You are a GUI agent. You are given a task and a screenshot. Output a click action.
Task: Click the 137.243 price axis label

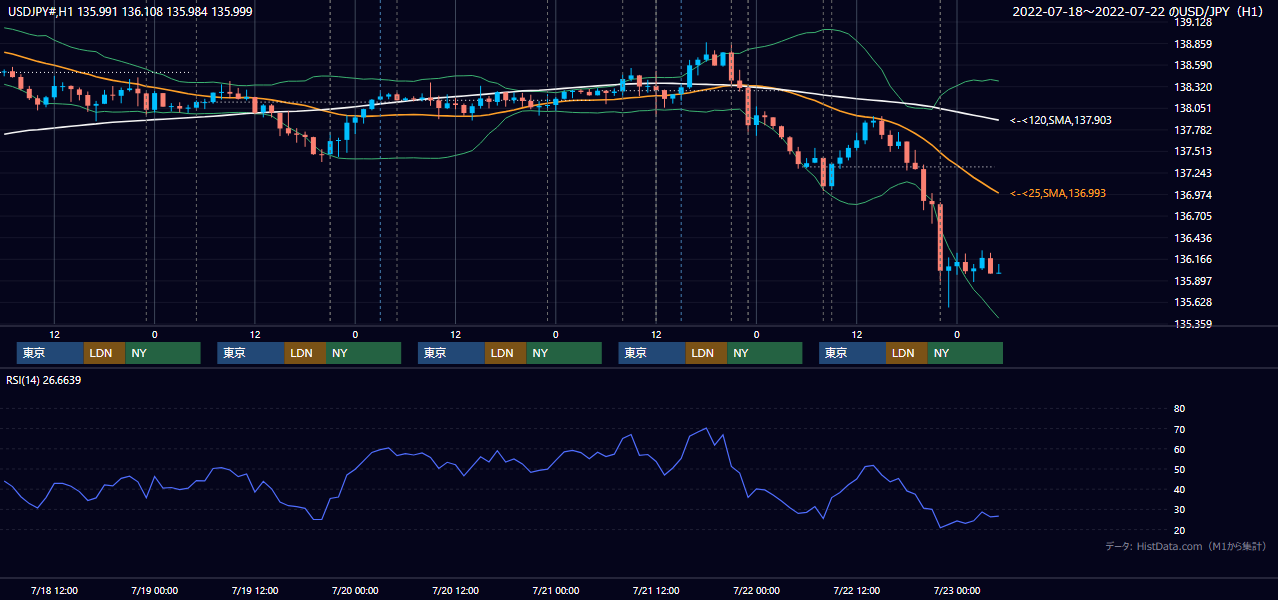pos(1193,173)
